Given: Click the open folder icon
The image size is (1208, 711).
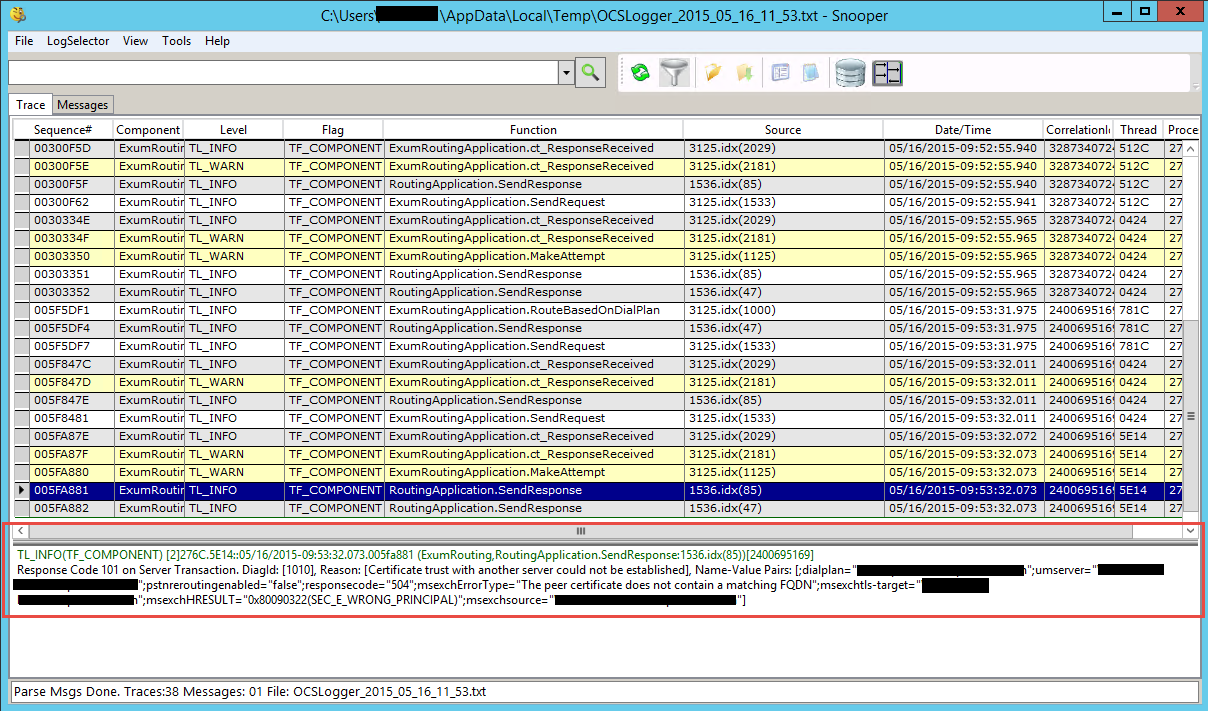Looking at the screenshot, I should pos(712,72).
